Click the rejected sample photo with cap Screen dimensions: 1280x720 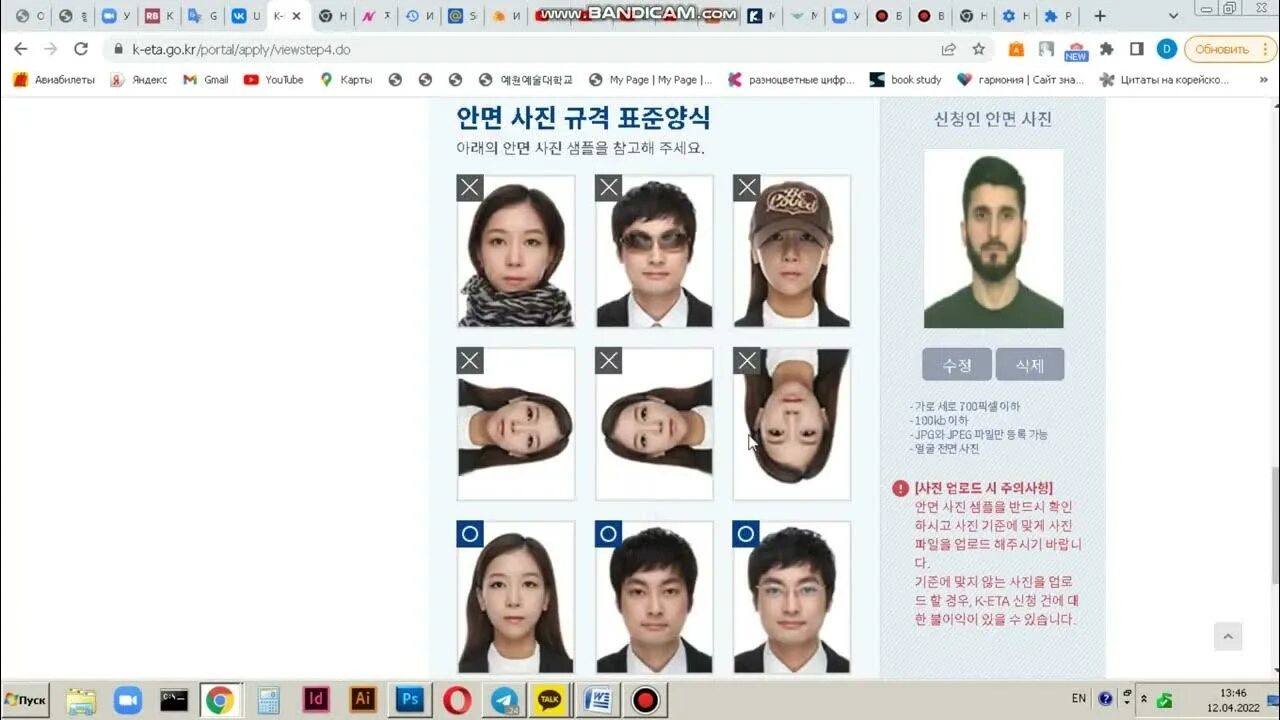[x=792, y=251]
